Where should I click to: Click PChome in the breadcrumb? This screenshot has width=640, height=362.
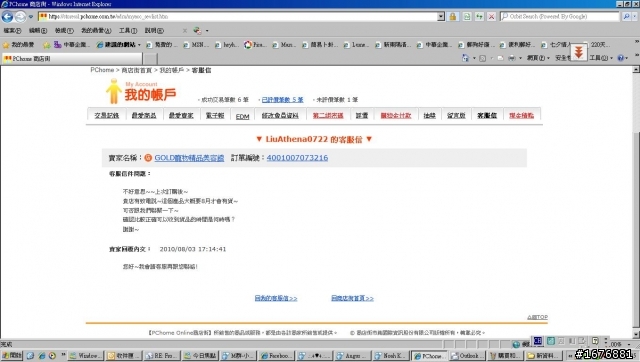(x=102, y=70)
